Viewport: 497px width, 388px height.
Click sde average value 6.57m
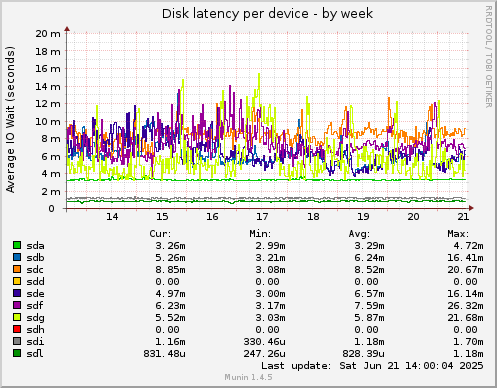369,294
